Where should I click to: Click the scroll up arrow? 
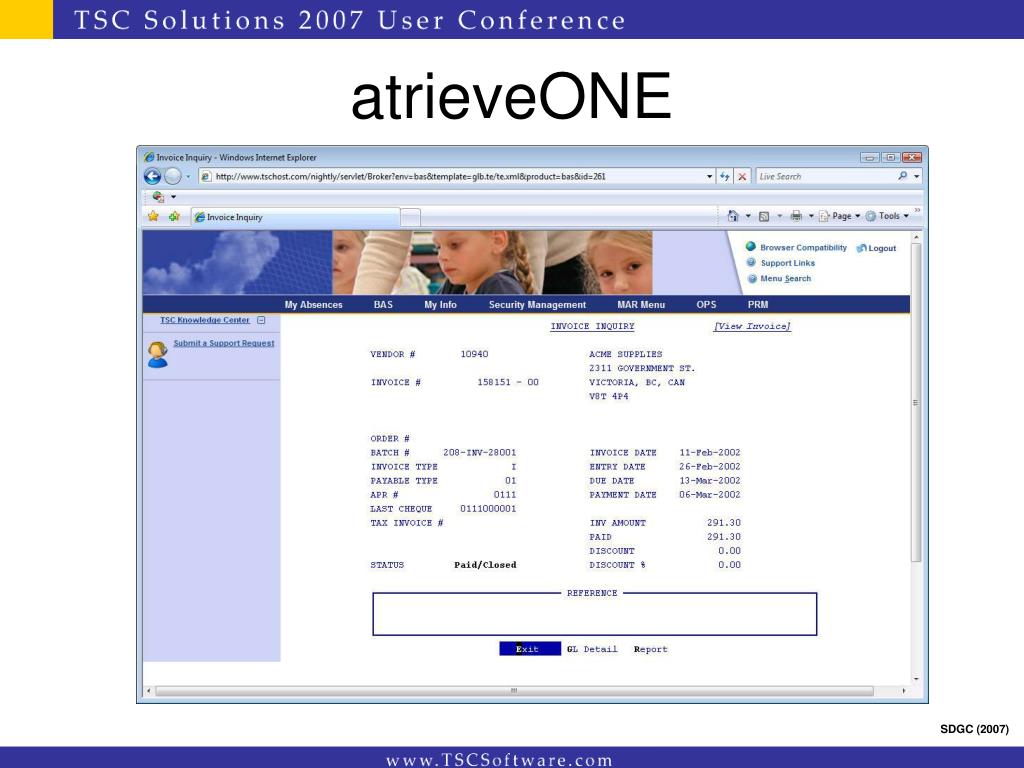pos(916,236)
